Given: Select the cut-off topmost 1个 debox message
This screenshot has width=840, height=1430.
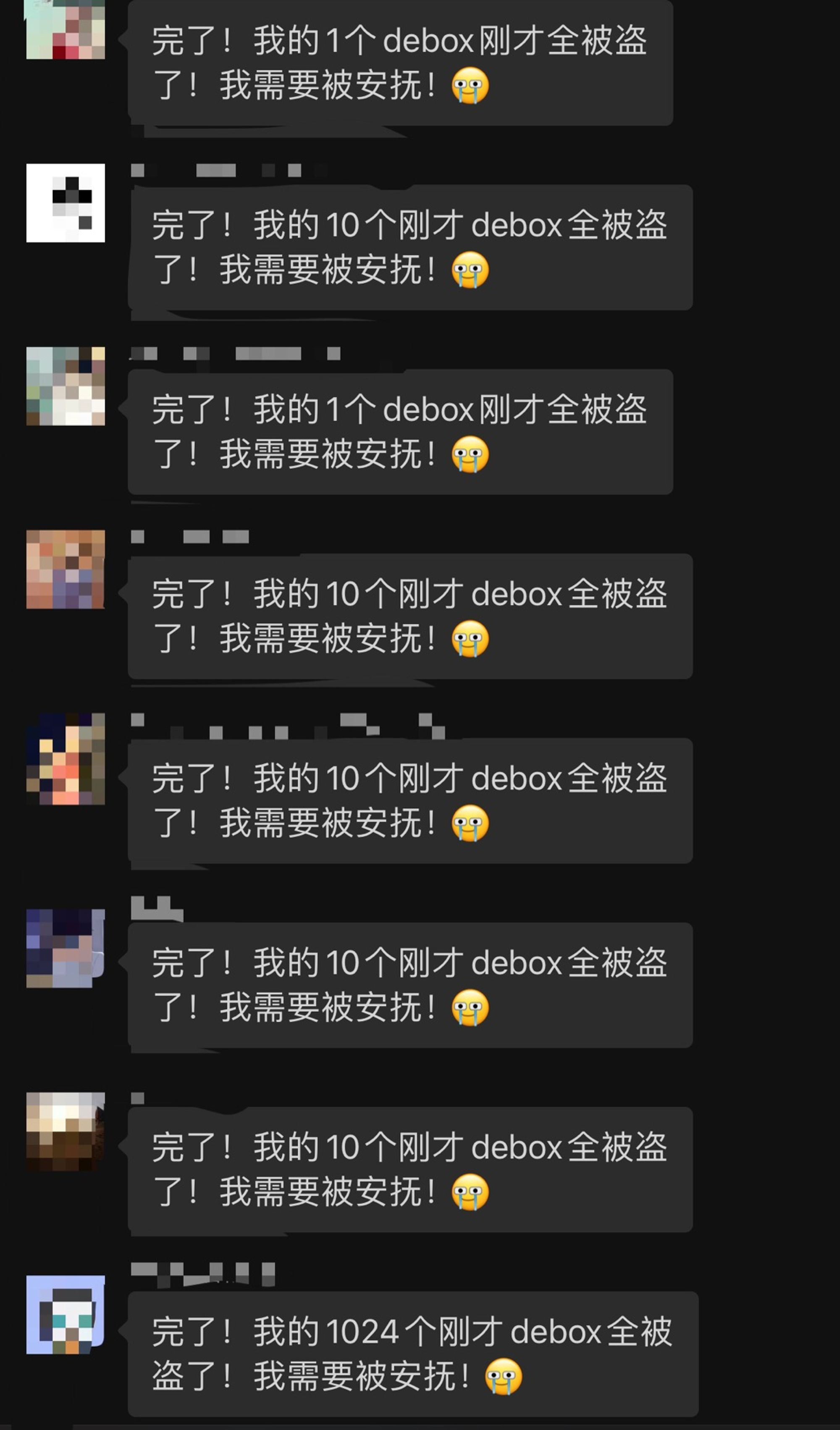Looking at the screenshot, I should tap(401, 63).
